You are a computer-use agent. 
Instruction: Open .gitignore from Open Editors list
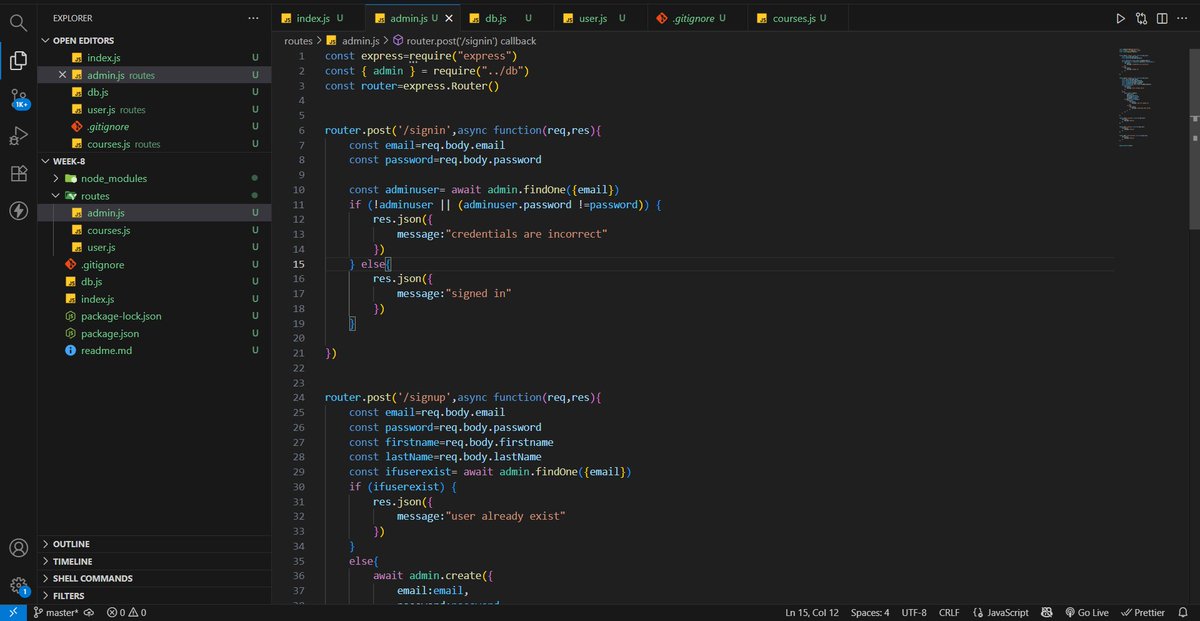click(x=154, y=126)
